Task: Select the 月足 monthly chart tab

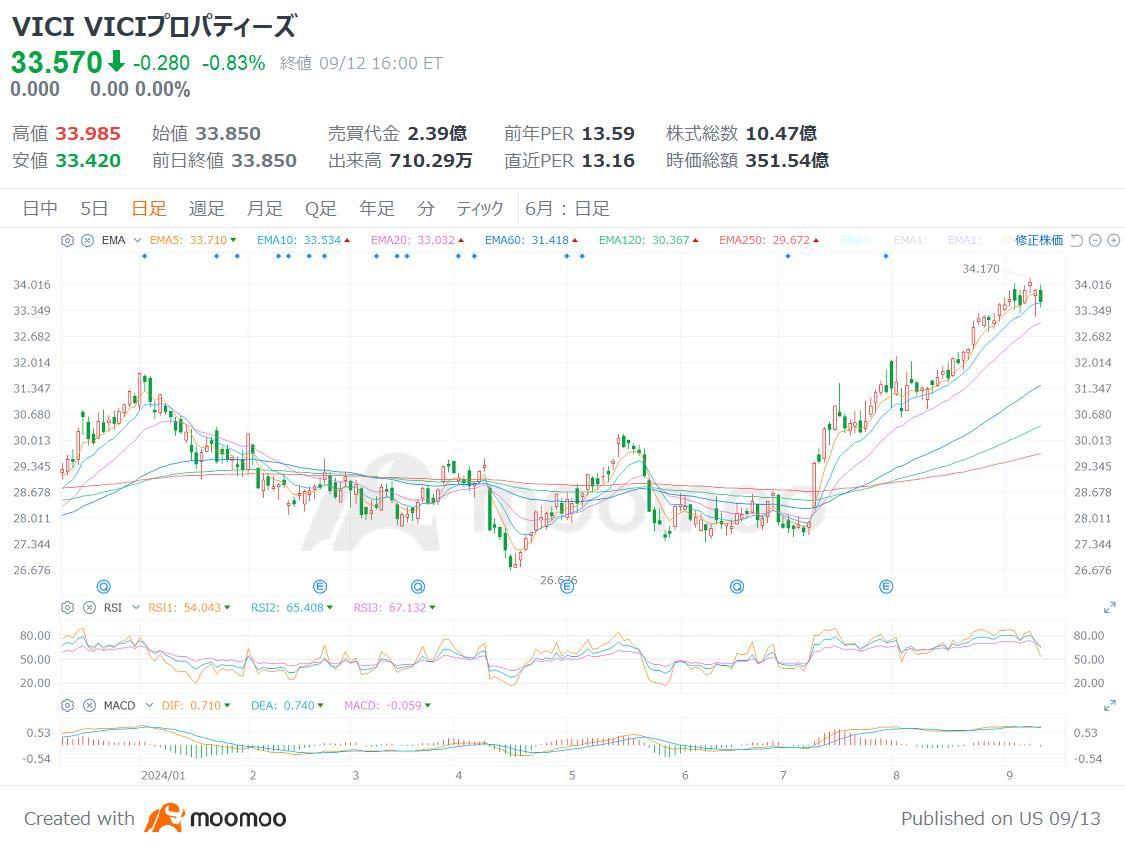Action: pos(265,209)
